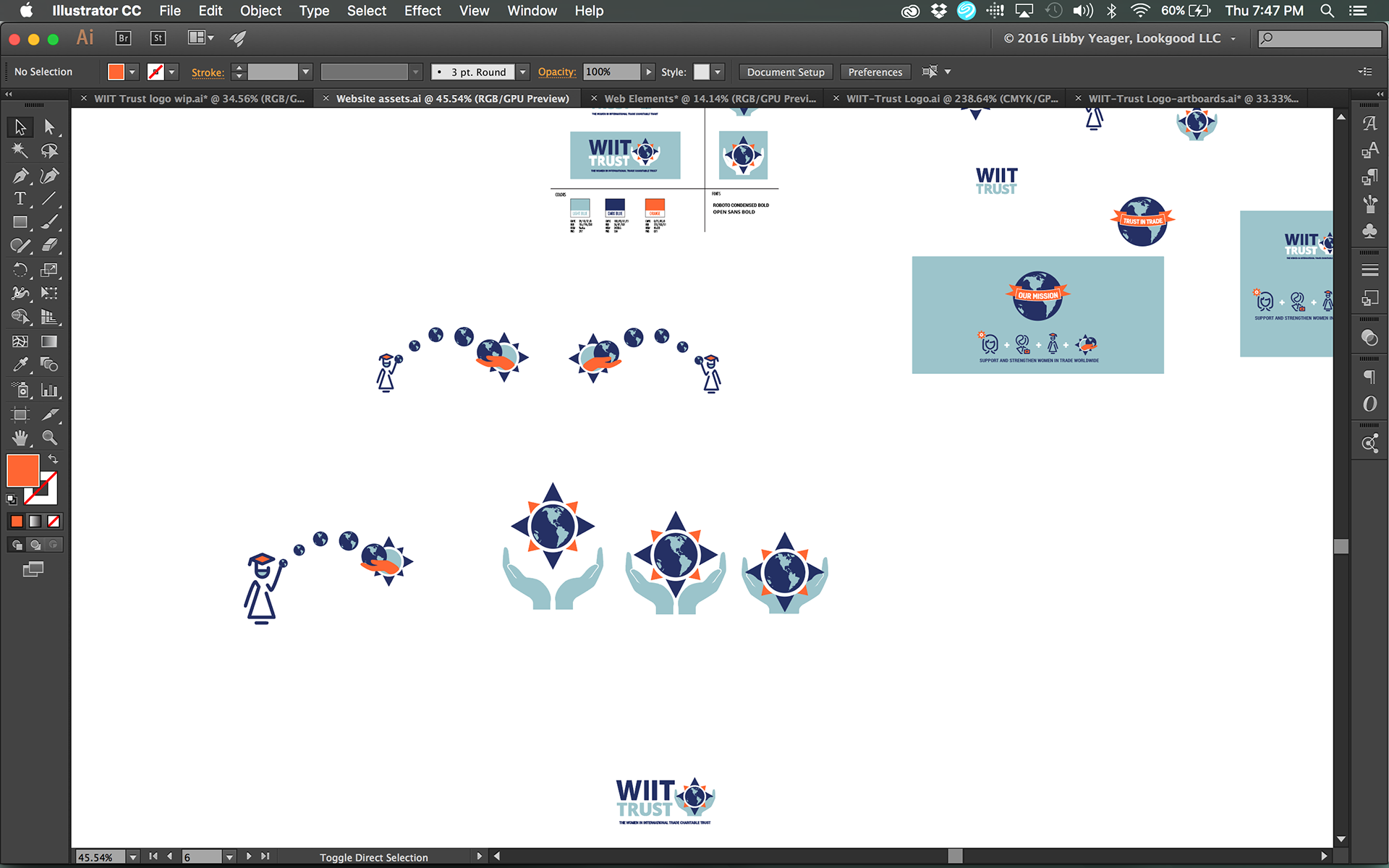The height and width of the screenshot is (868, 1389).
Task: Click the Document Setup button
Action: pos(785,72)
